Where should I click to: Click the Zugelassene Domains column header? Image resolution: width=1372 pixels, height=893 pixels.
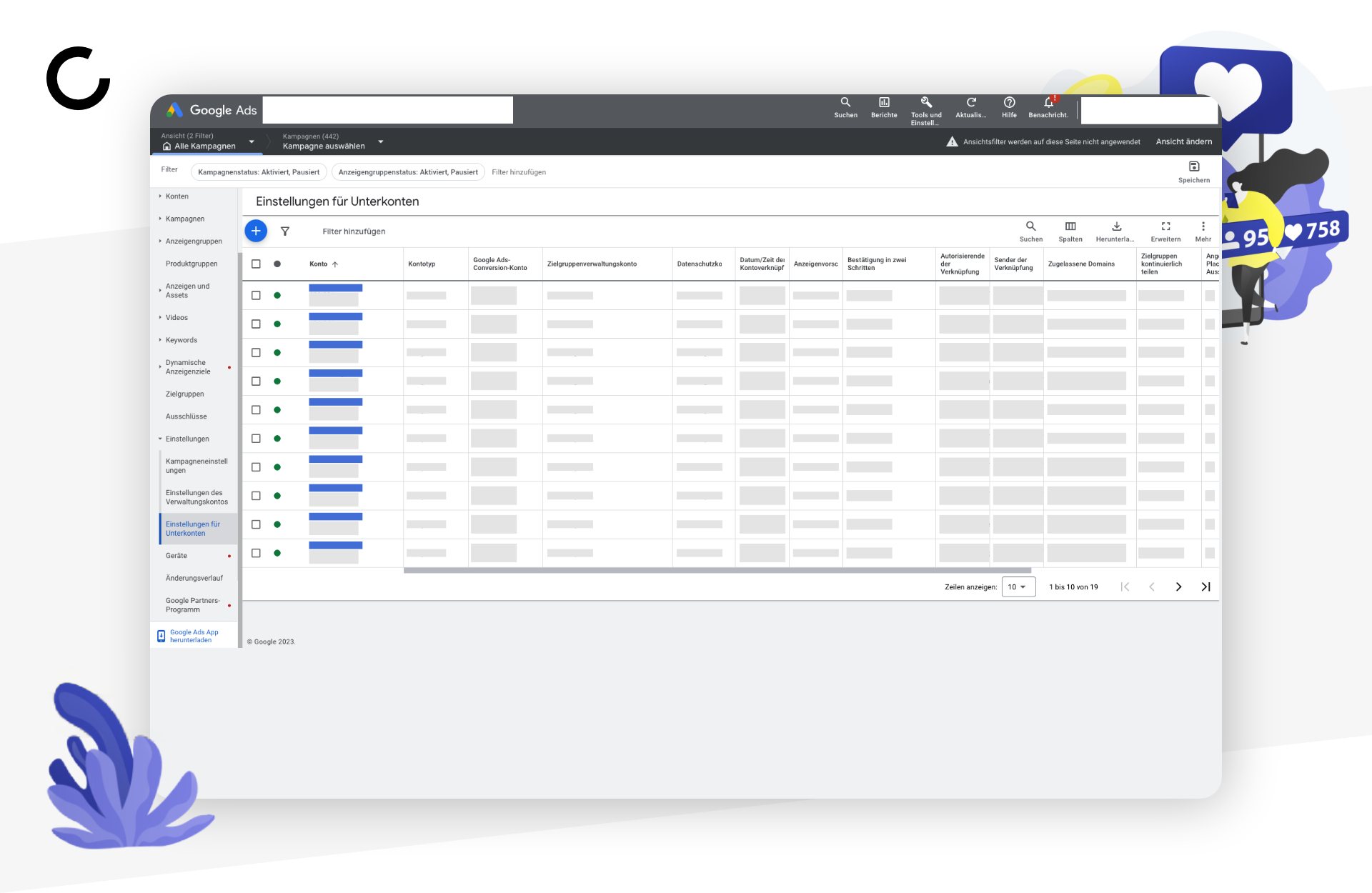point(1081,264)
